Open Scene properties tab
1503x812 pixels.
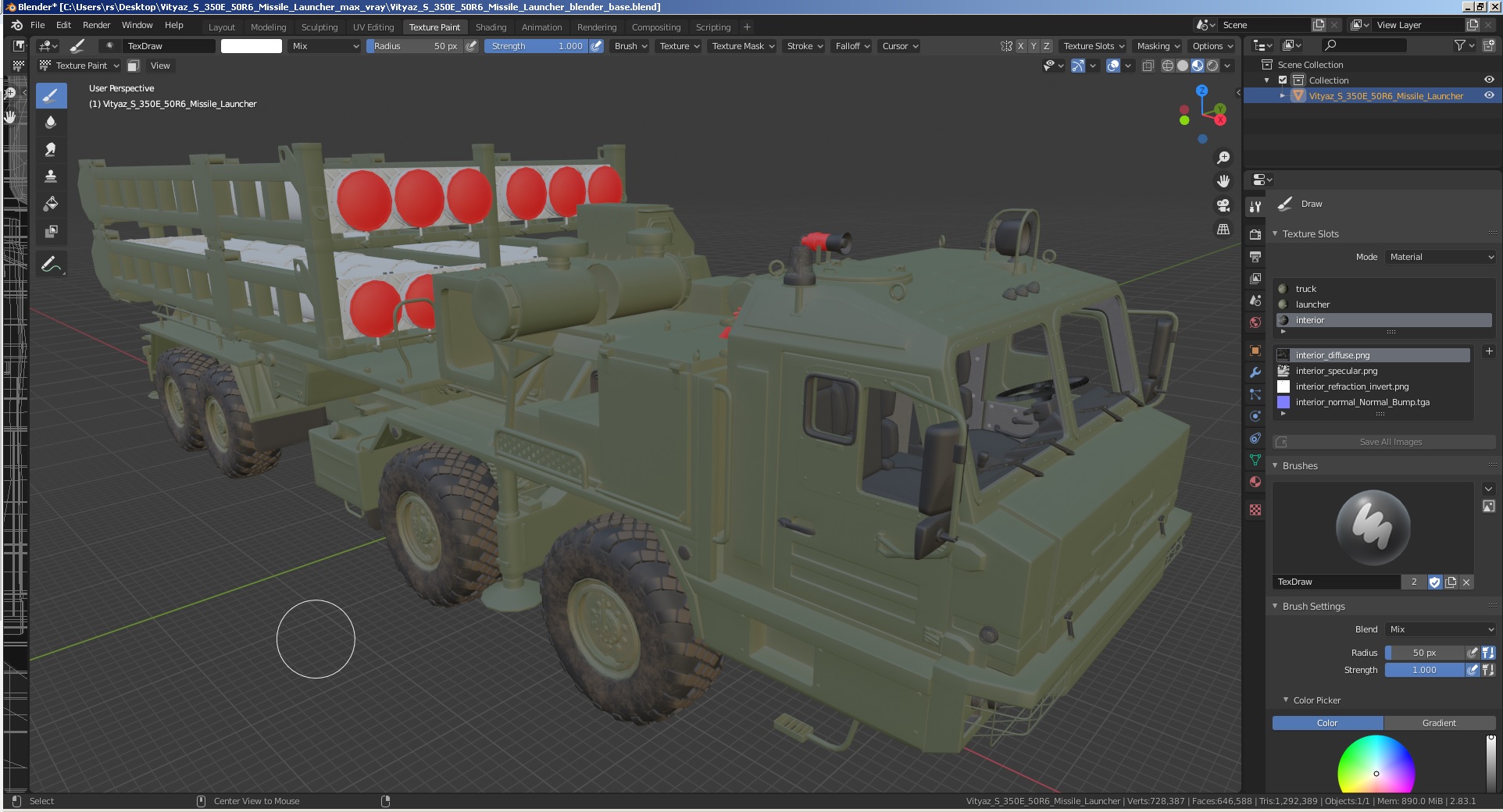coord(1255,300)
